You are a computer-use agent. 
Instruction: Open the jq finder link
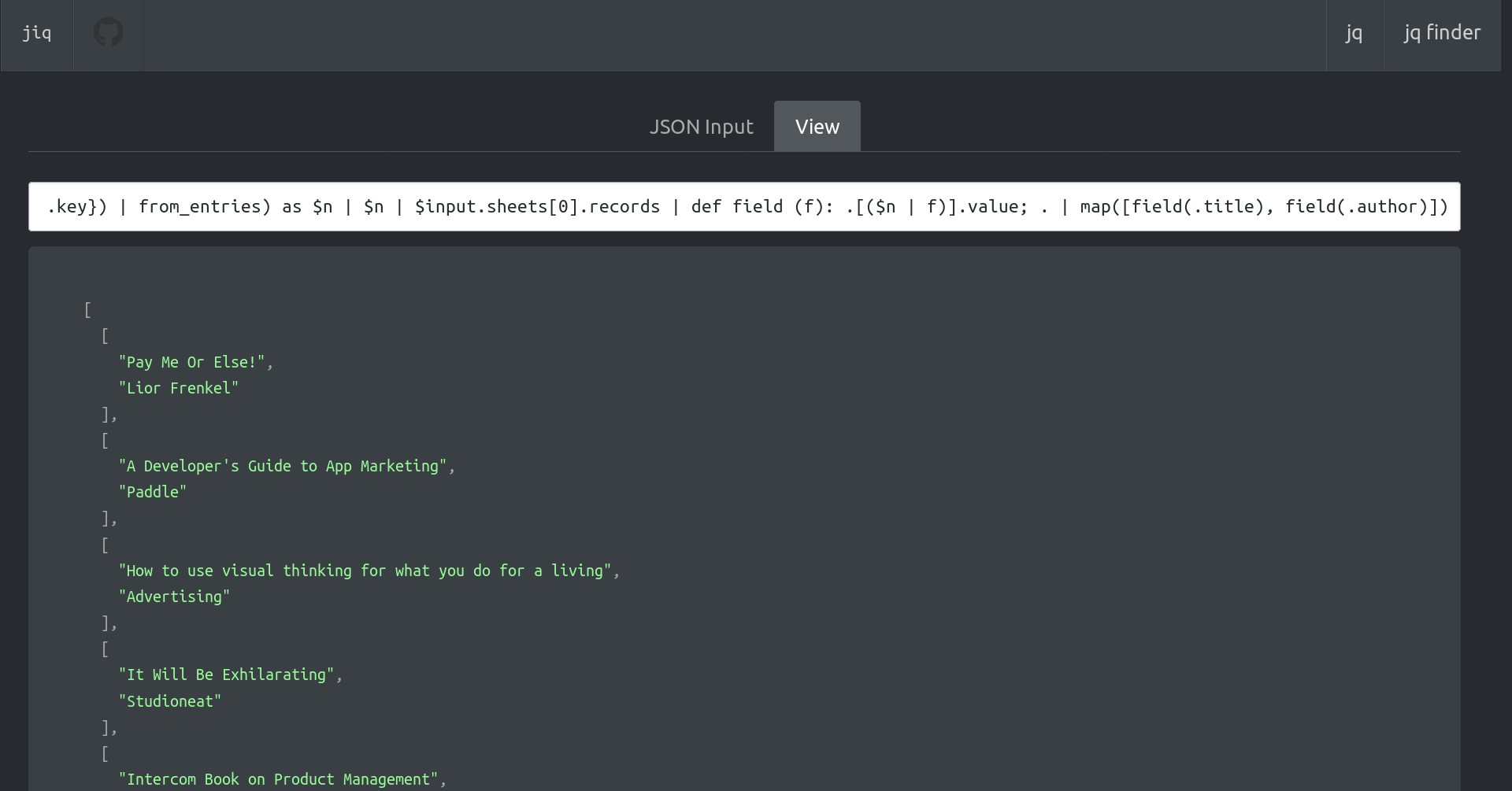1442,33
